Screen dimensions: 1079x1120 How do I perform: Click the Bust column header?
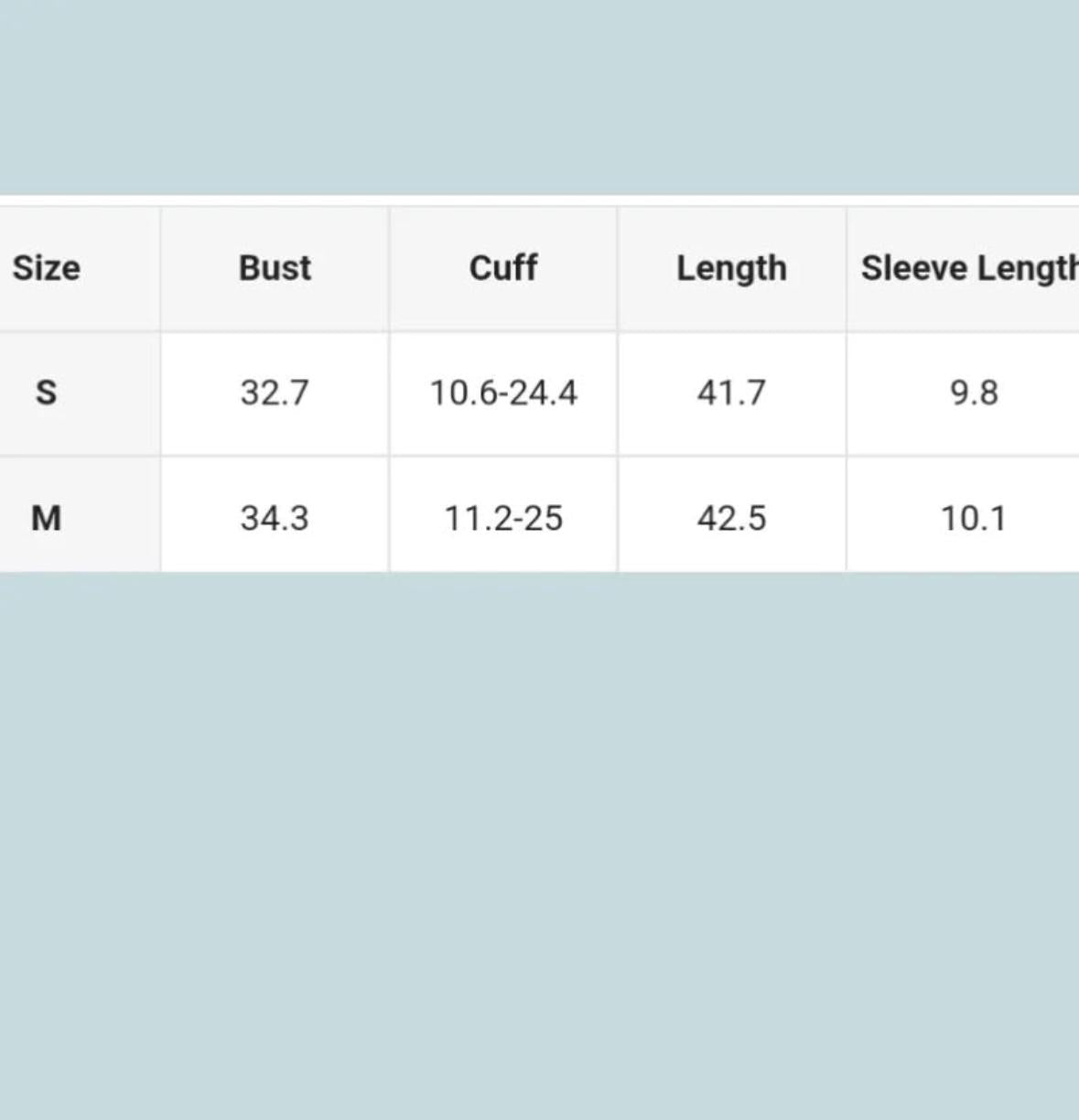click(x=275, y=268)
